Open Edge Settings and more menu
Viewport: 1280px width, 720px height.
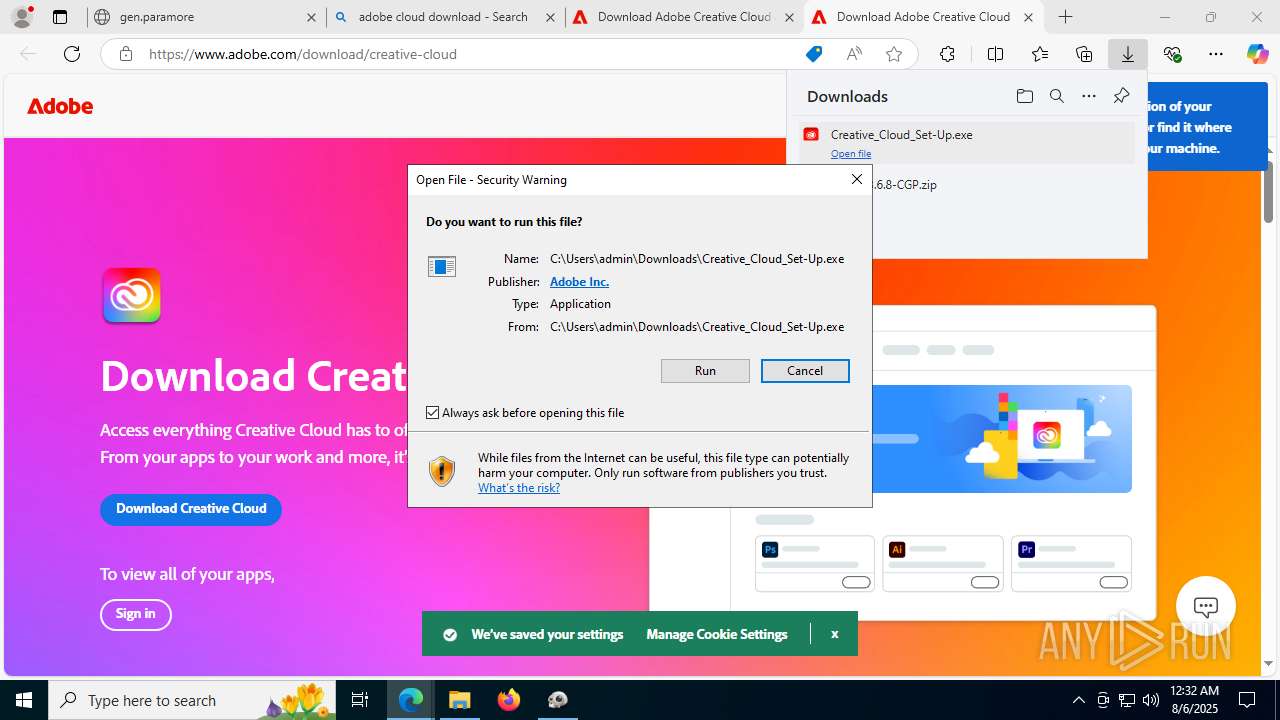(1216, 54)
